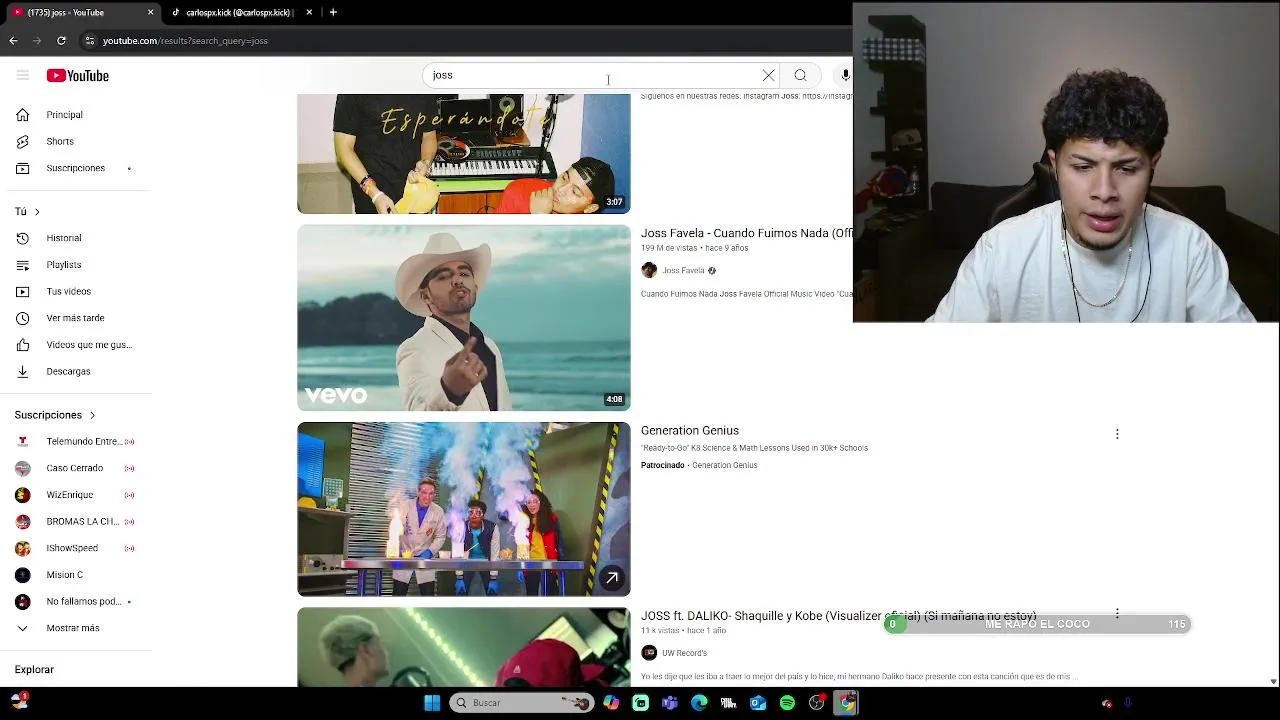Open Microsoft Teams from the taskbar
The image size is (1280, 720).
[x=670, y=703]
